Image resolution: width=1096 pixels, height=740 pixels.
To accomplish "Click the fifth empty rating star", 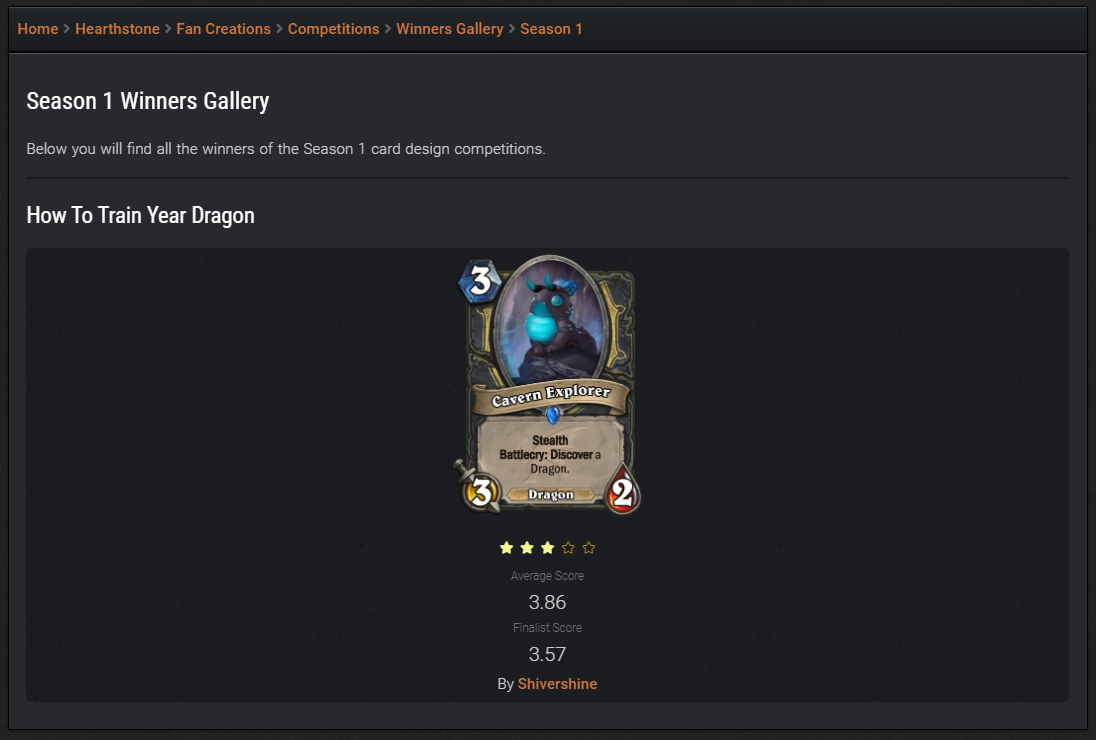I will 589,548.
